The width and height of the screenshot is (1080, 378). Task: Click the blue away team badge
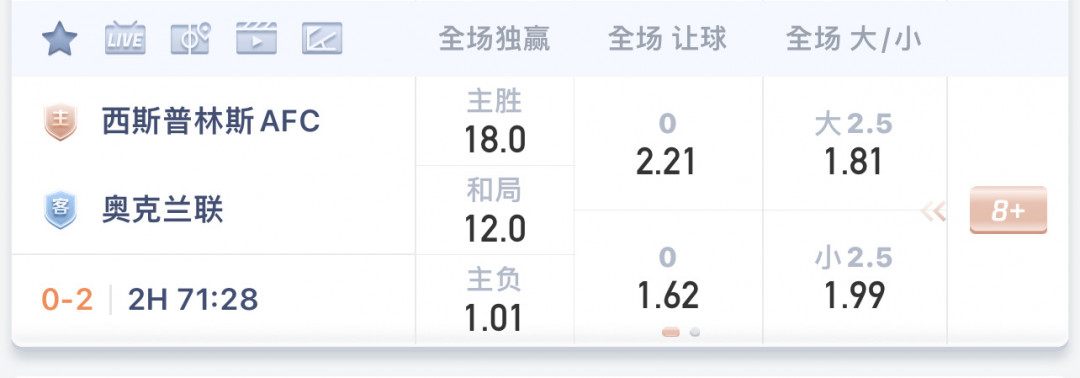tap(61, 211)
